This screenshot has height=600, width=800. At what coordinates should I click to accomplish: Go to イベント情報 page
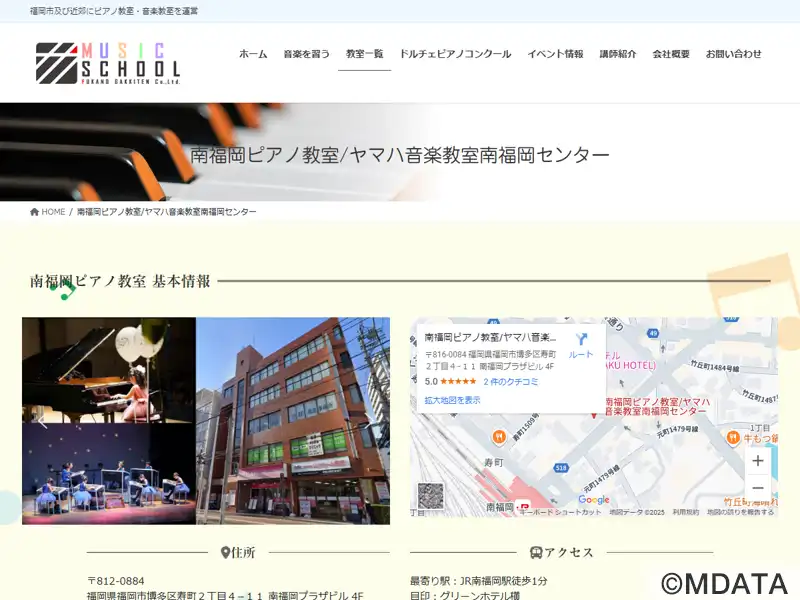(555, 54)
